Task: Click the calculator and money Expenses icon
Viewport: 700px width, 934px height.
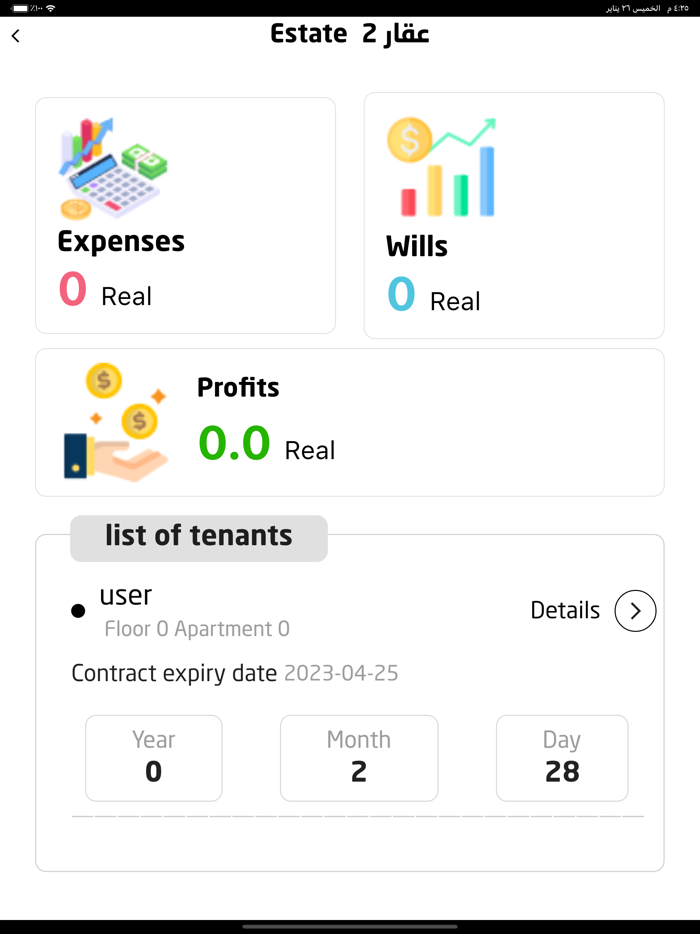Action: point(112,168)
